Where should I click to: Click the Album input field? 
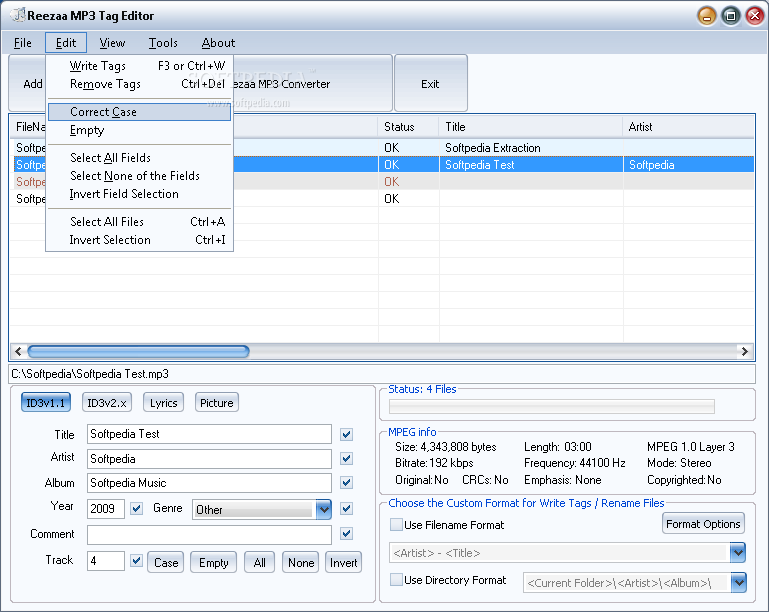pyautogui.click(x=209, y=483)
